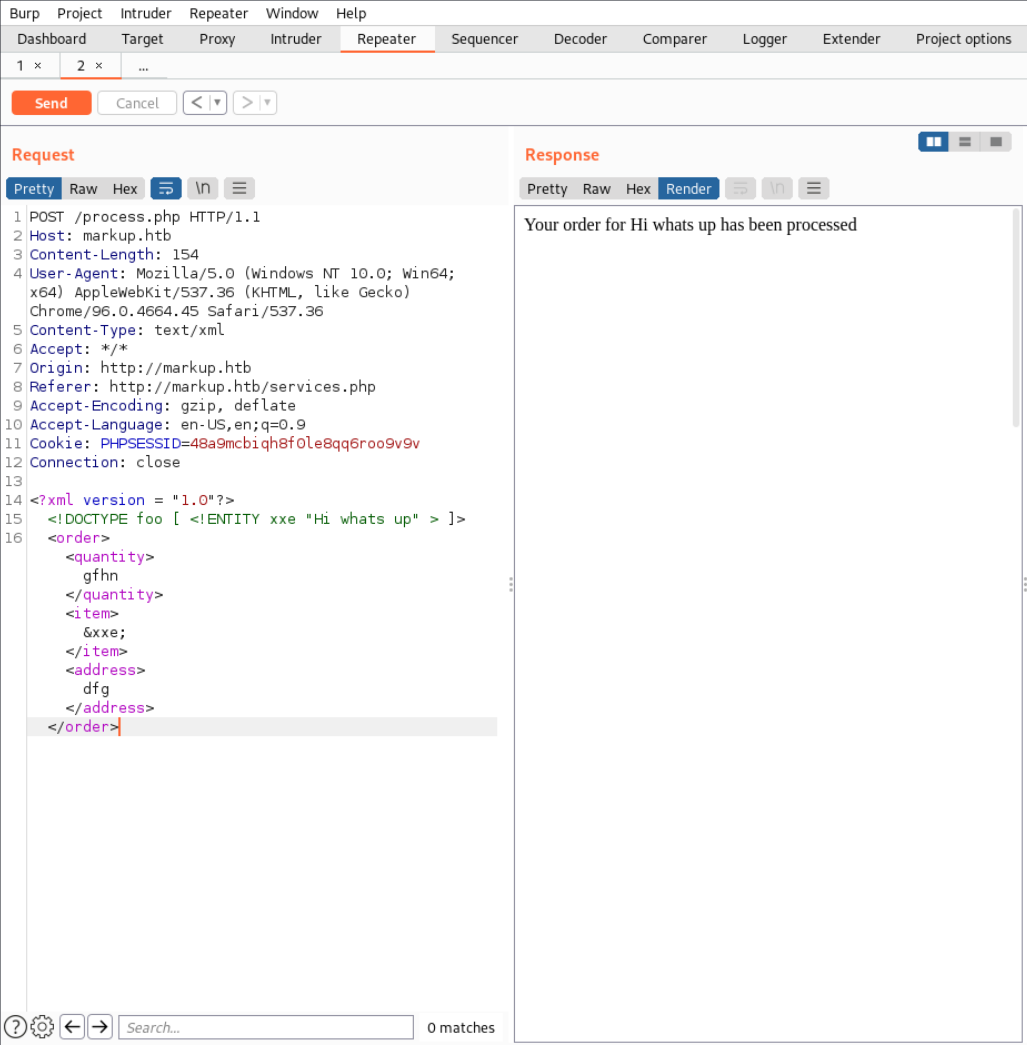Image resolution: width=1027 pixels, height=1045 pixels.
Task: Select Render view in Response panel
Action: 688,189
